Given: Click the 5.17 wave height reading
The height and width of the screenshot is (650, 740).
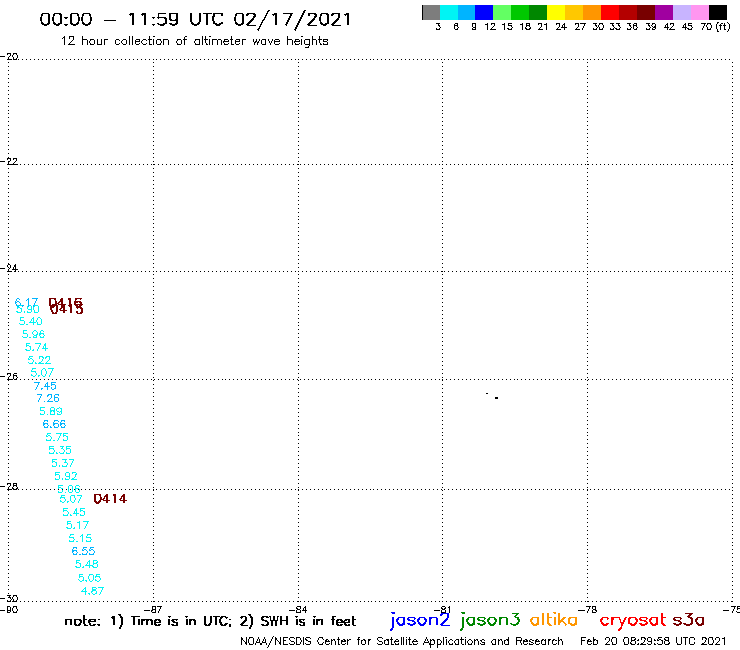Looking at the screenshot, I should tap(77, 525).
